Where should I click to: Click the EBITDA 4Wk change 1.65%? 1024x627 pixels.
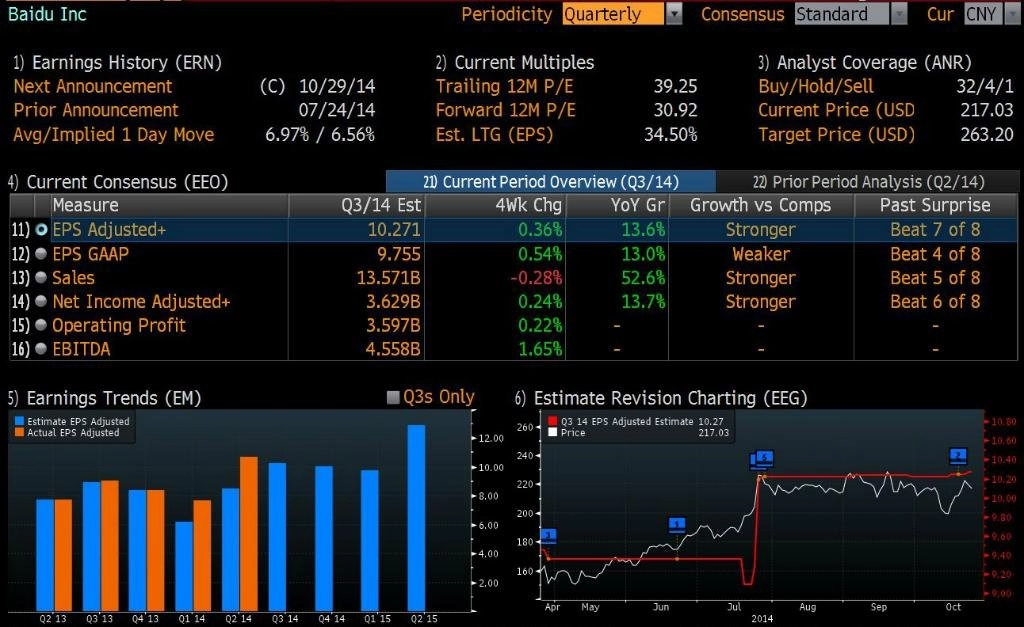point(540,349)
